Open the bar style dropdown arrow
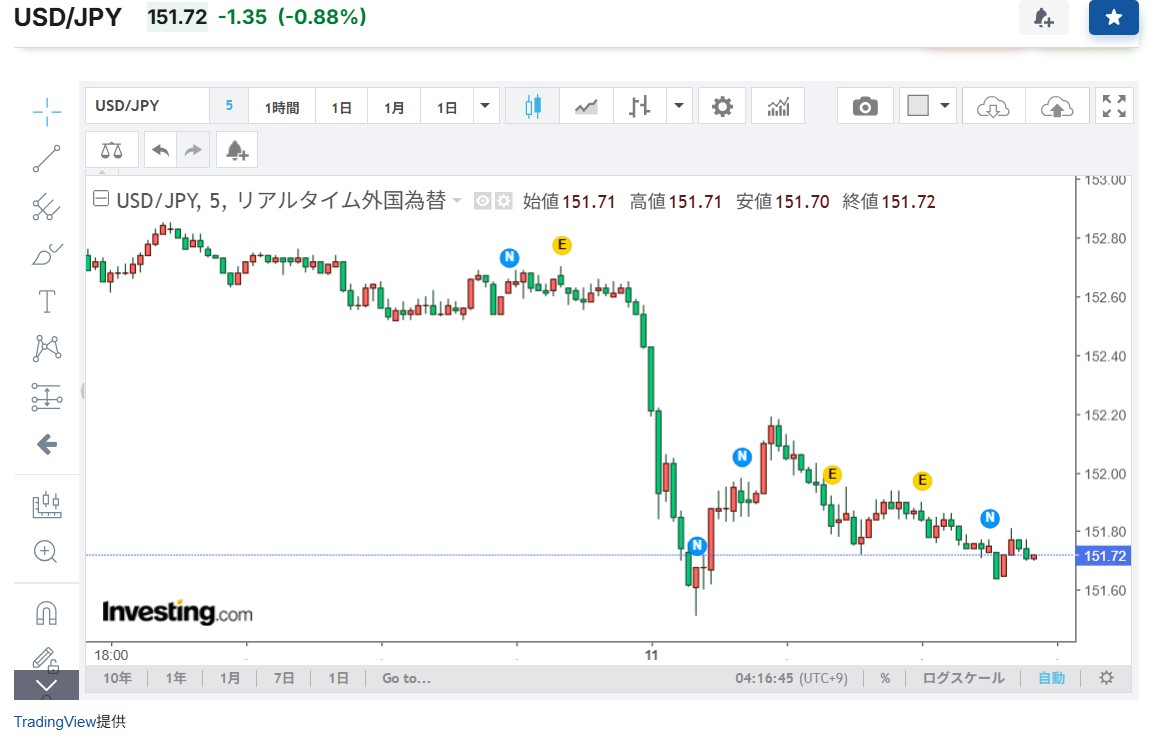1154x737 pixels. [x=680, y=106]
